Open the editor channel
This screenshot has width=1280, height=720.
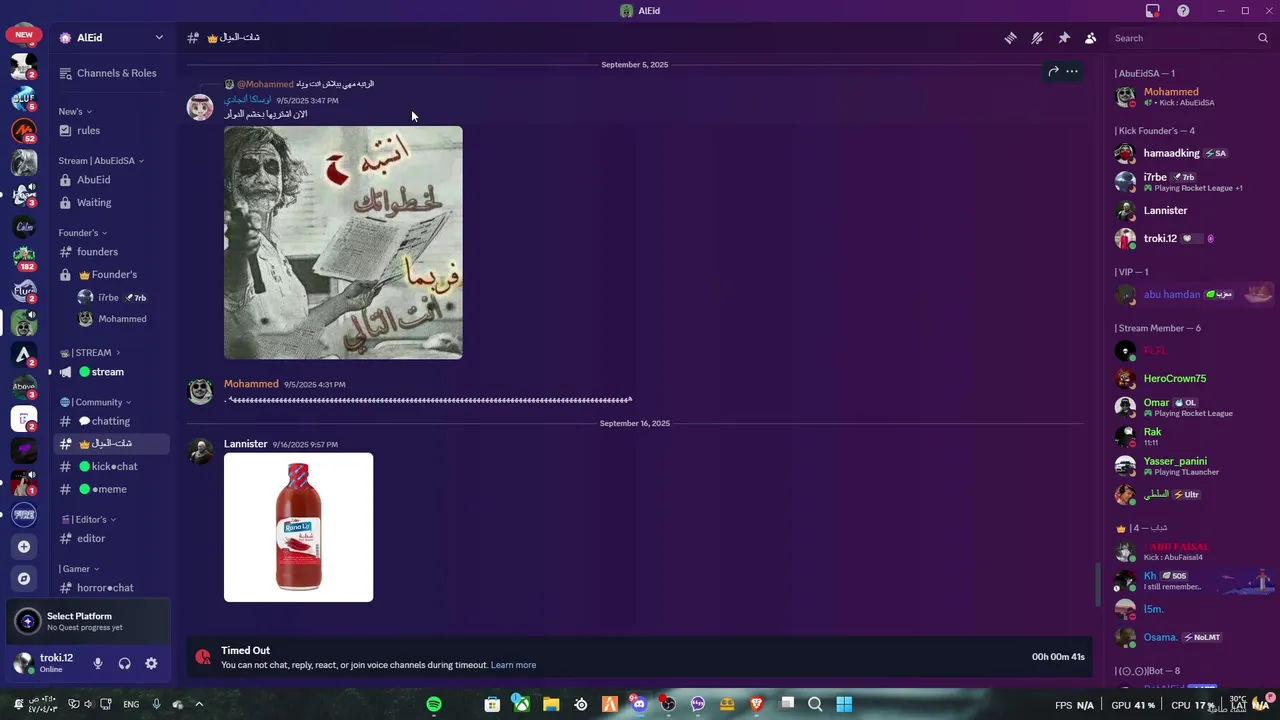111,538
